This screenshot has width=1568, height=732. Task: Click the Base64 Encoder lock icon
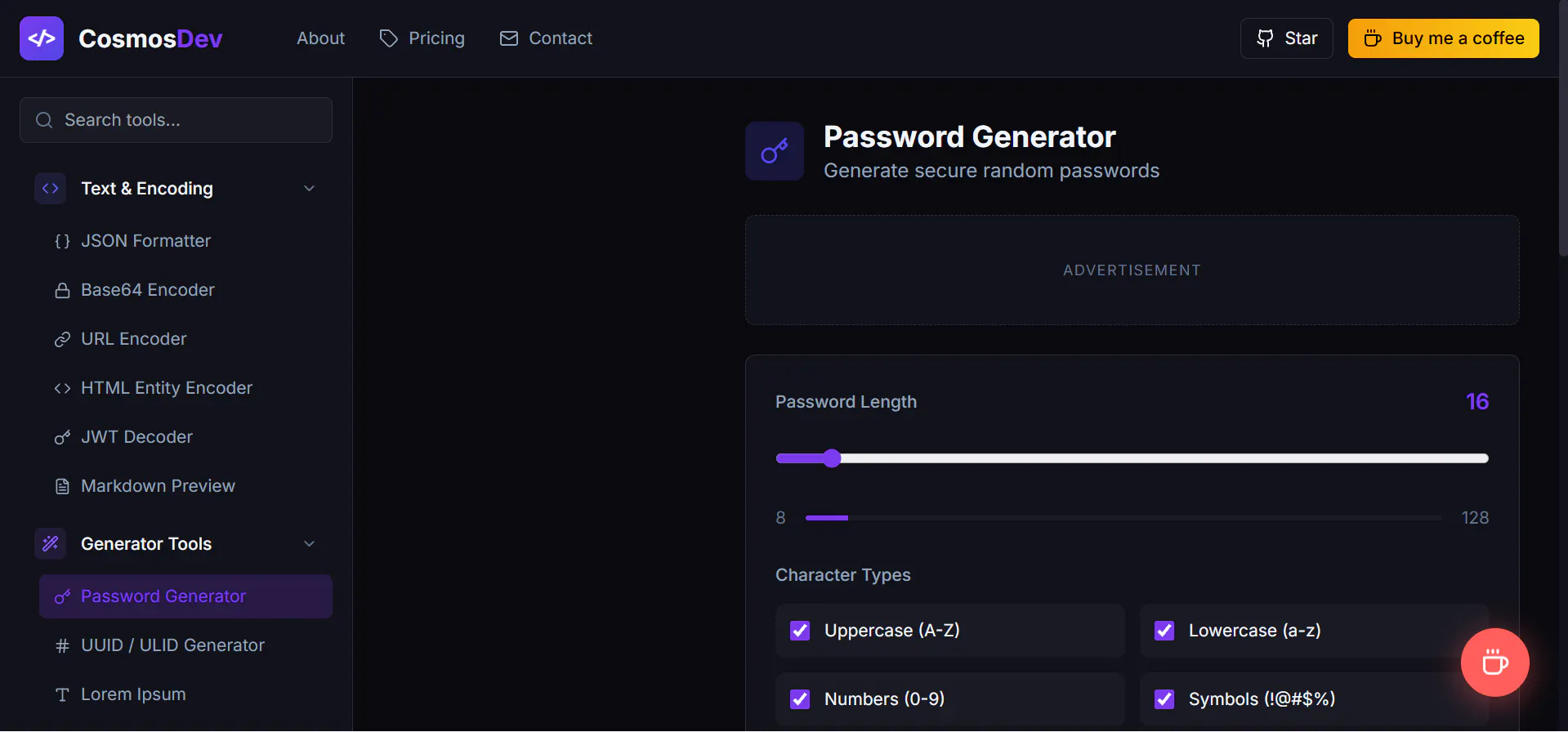[x=62, y=290]
